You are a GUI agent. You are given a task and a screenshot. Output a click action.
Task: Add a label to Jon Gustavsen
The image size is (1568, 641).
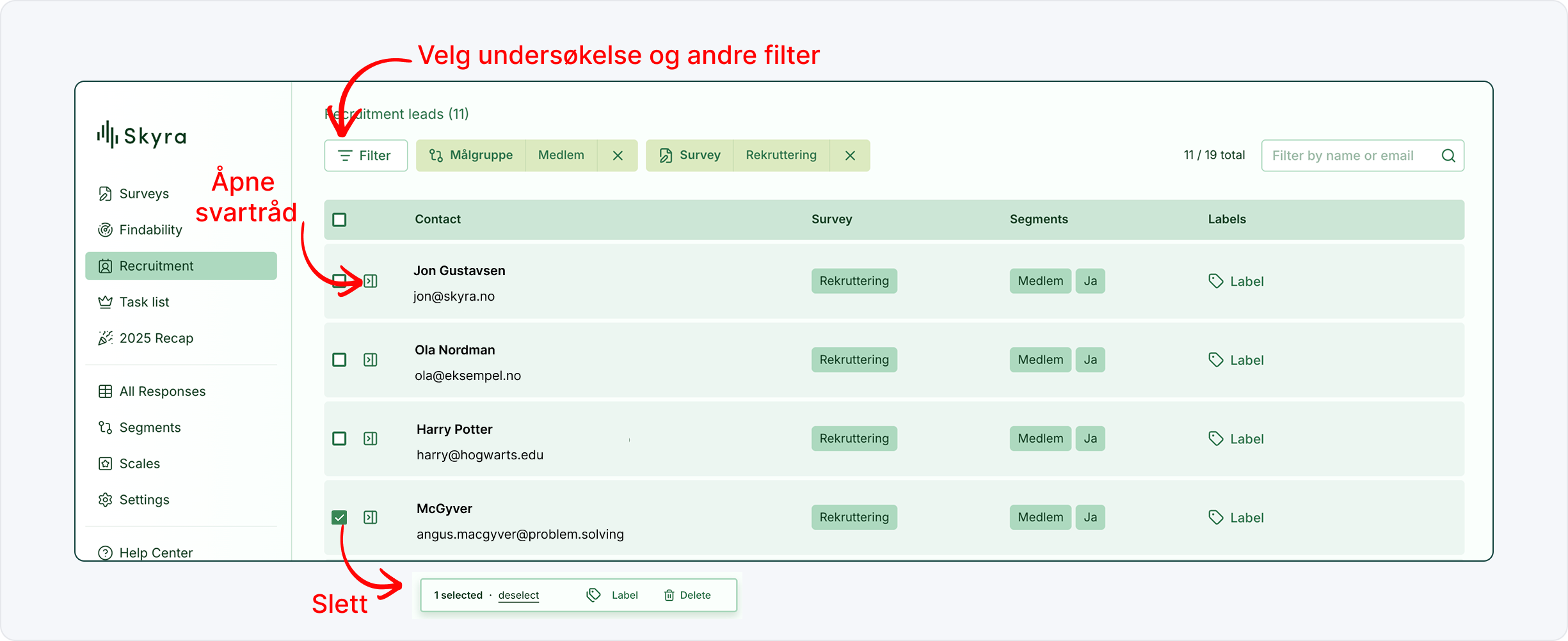pos(1236,281)
